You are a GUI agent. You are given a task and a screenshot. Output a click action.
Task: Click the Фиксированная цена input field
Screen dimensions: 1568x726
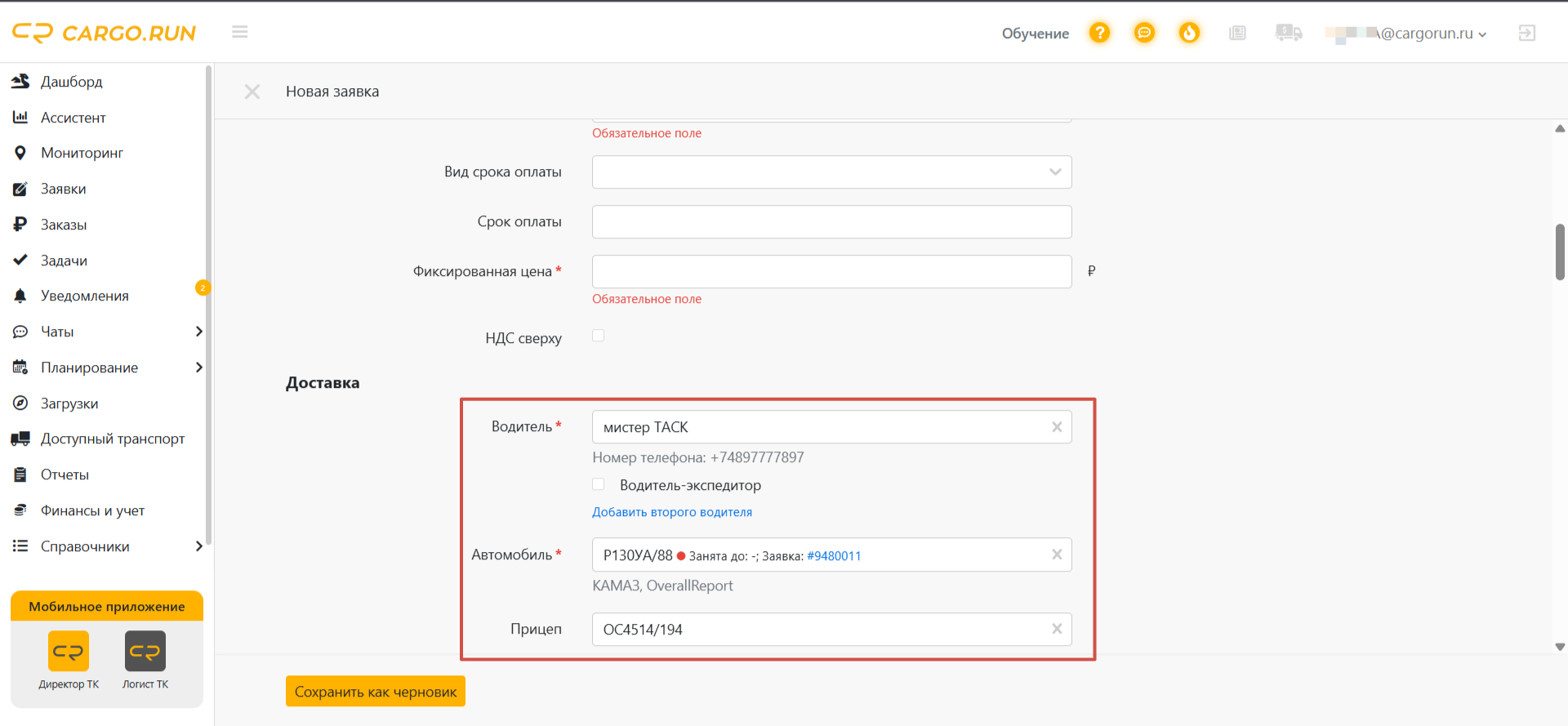831,271
